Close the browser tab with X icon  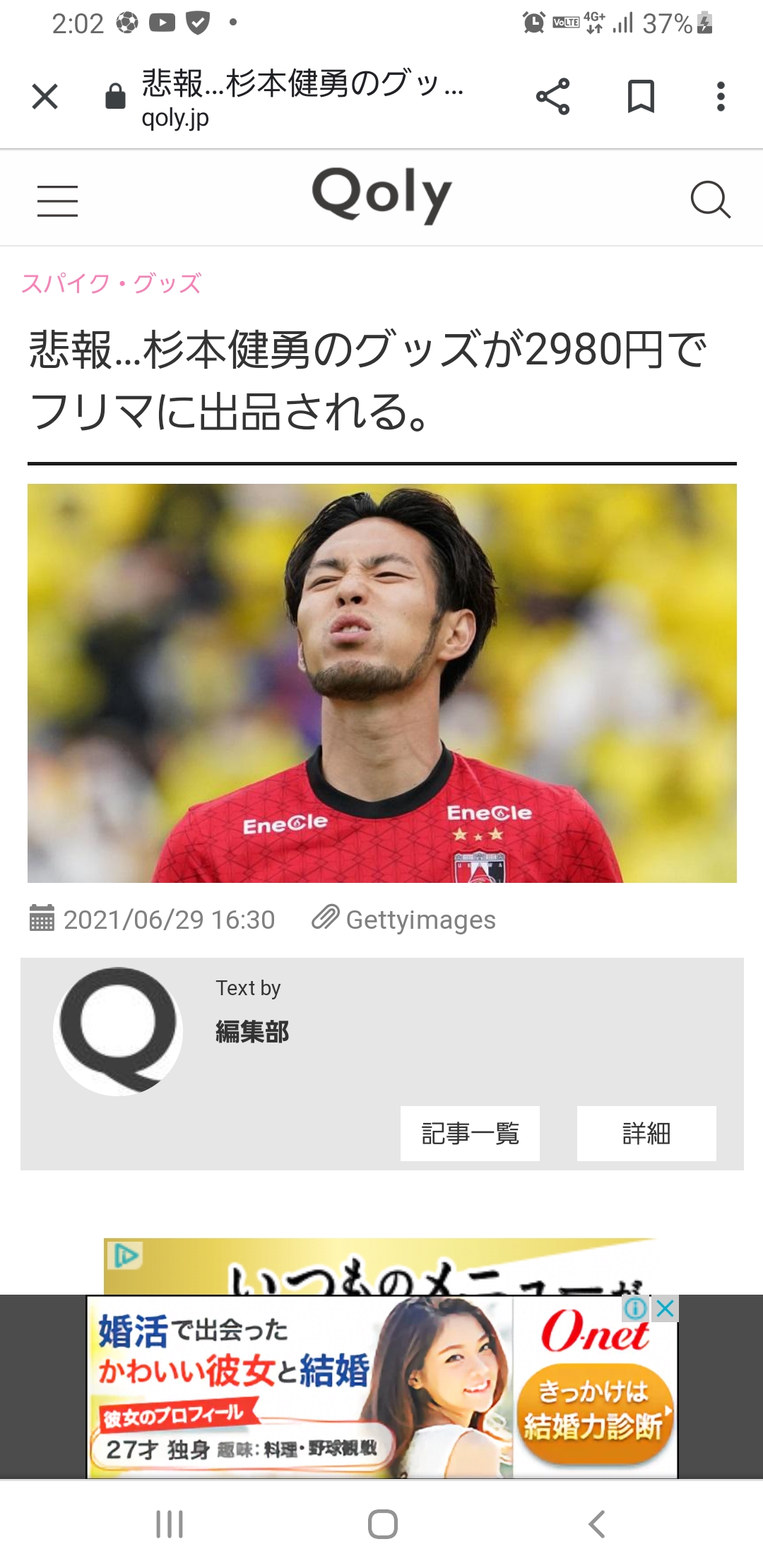coord(45,97)
